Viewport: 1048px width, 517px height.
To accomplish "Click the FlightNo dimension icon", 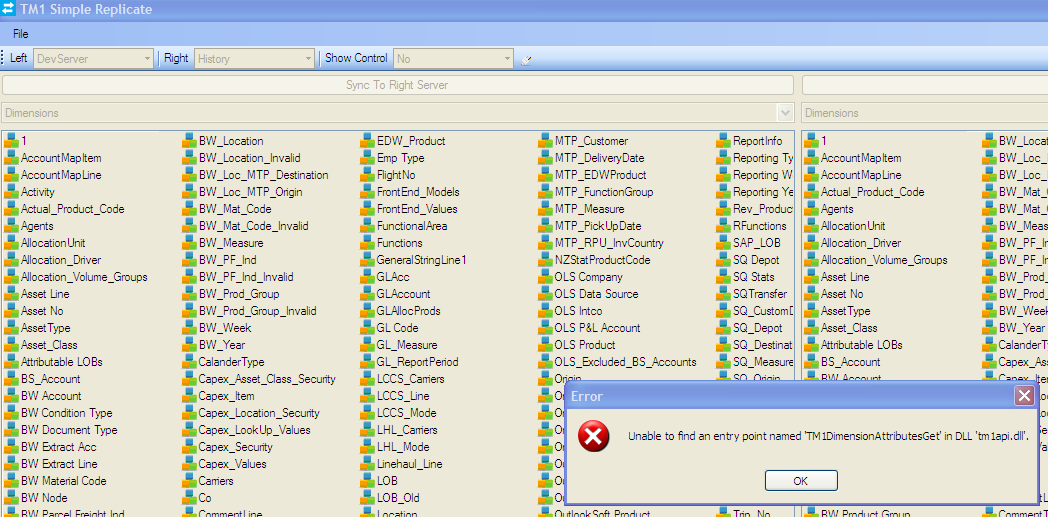I will 367,174.
